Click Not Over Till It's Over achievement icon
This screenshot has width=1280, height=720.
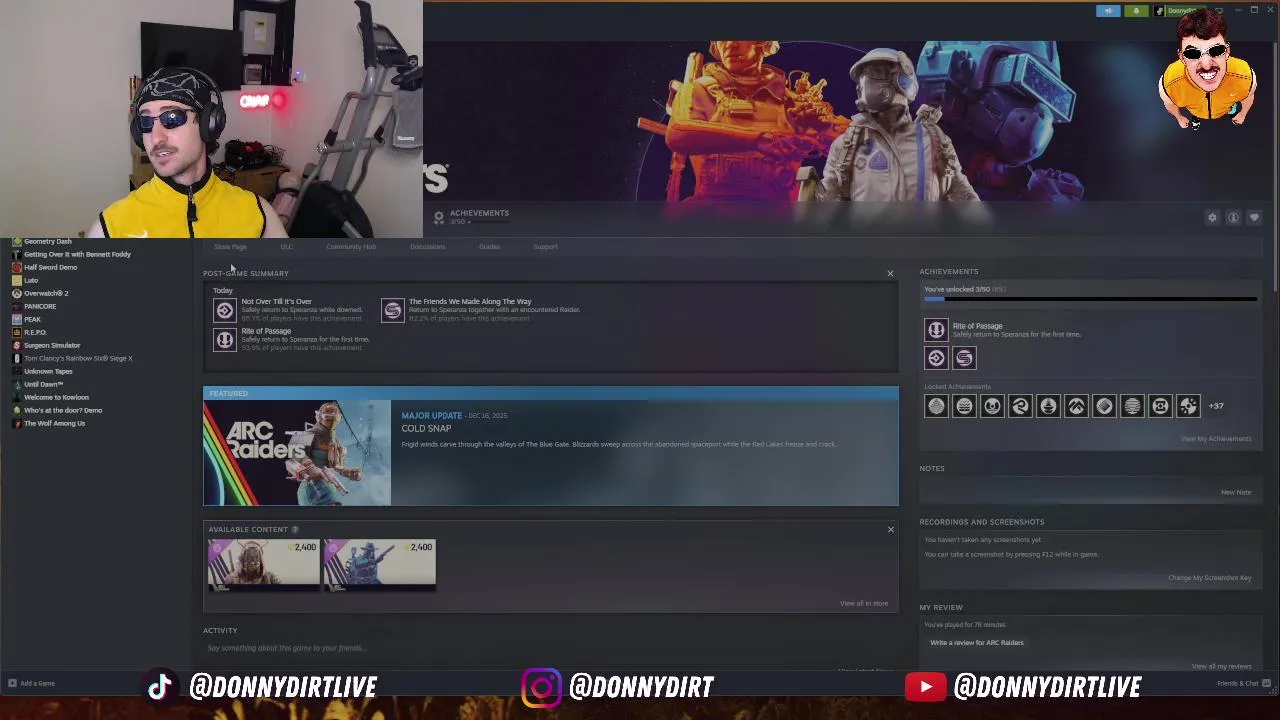(x=225, y=310)
